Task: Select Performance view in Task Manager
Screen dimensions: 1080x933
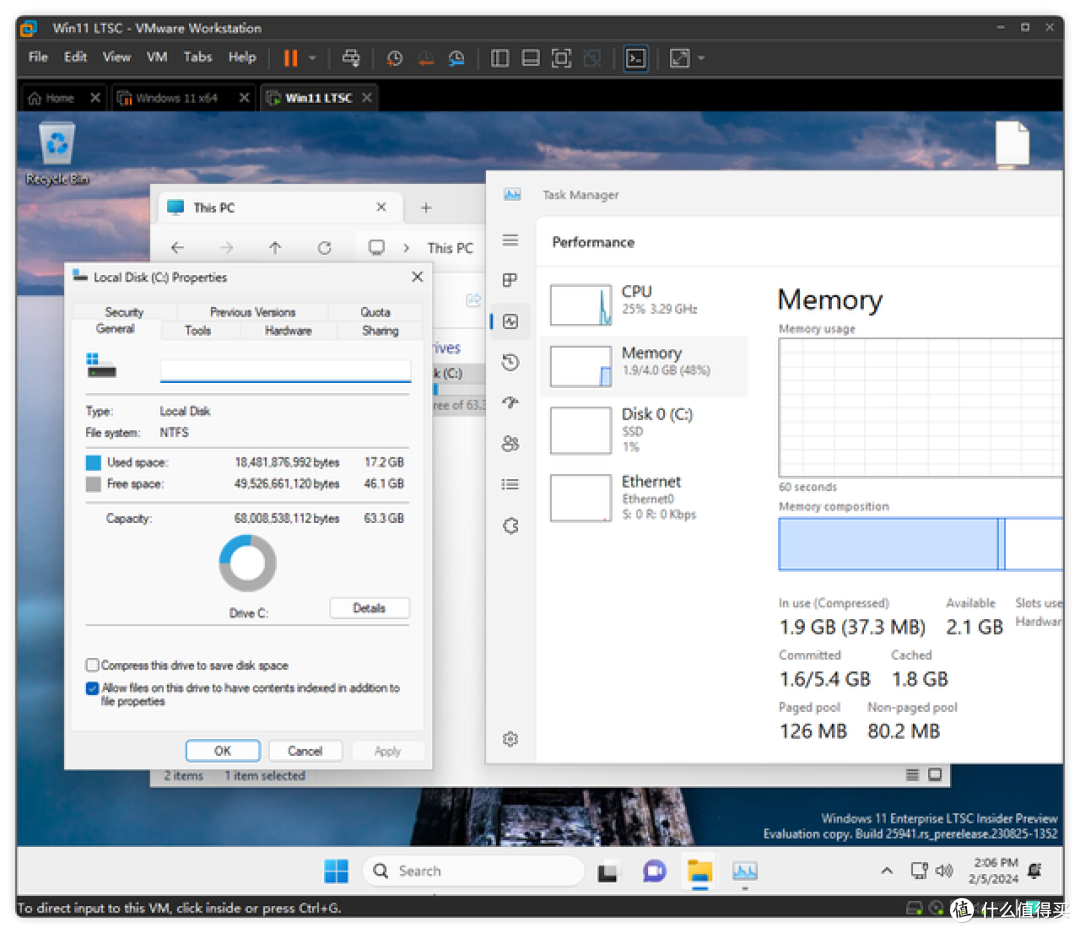Action: (510, 321)
